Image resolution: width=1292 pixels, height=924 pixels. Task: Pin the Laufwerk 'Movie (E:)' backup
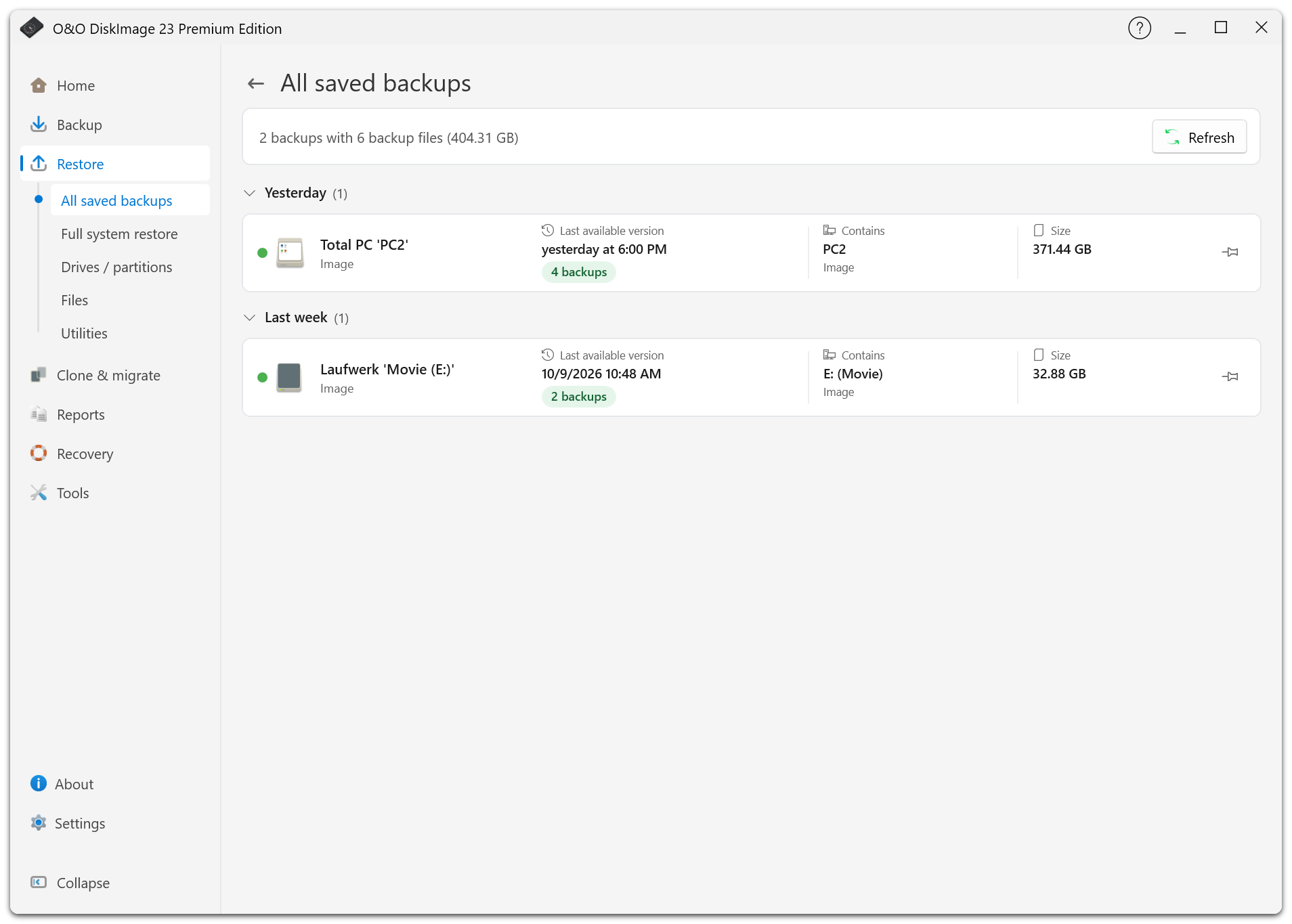(x=1230, y=376)
